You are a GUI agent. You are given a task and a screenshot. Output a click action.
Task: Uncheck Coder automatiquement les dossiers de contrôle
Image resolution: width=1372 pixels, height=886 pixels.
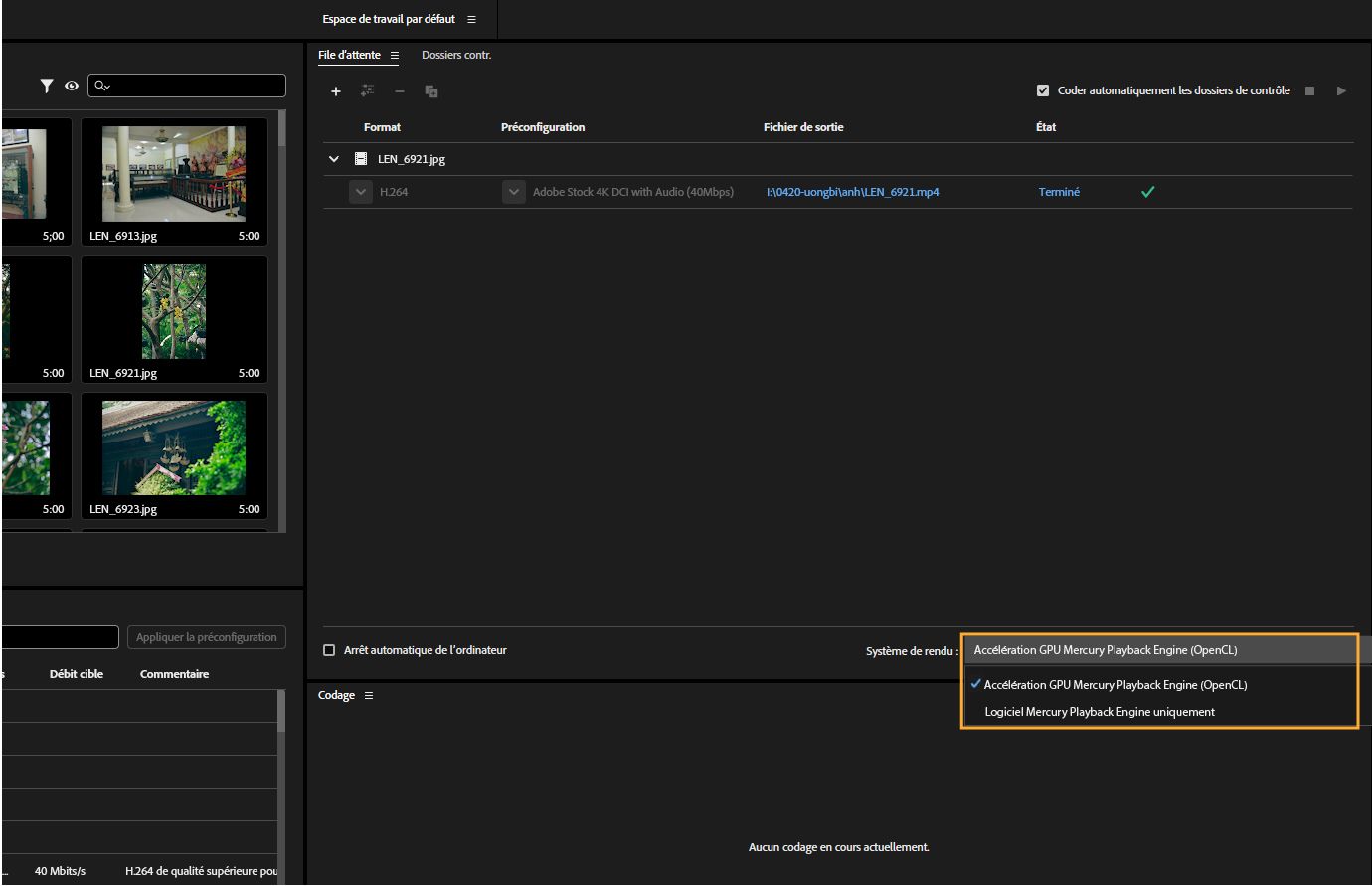[1042, 89]
